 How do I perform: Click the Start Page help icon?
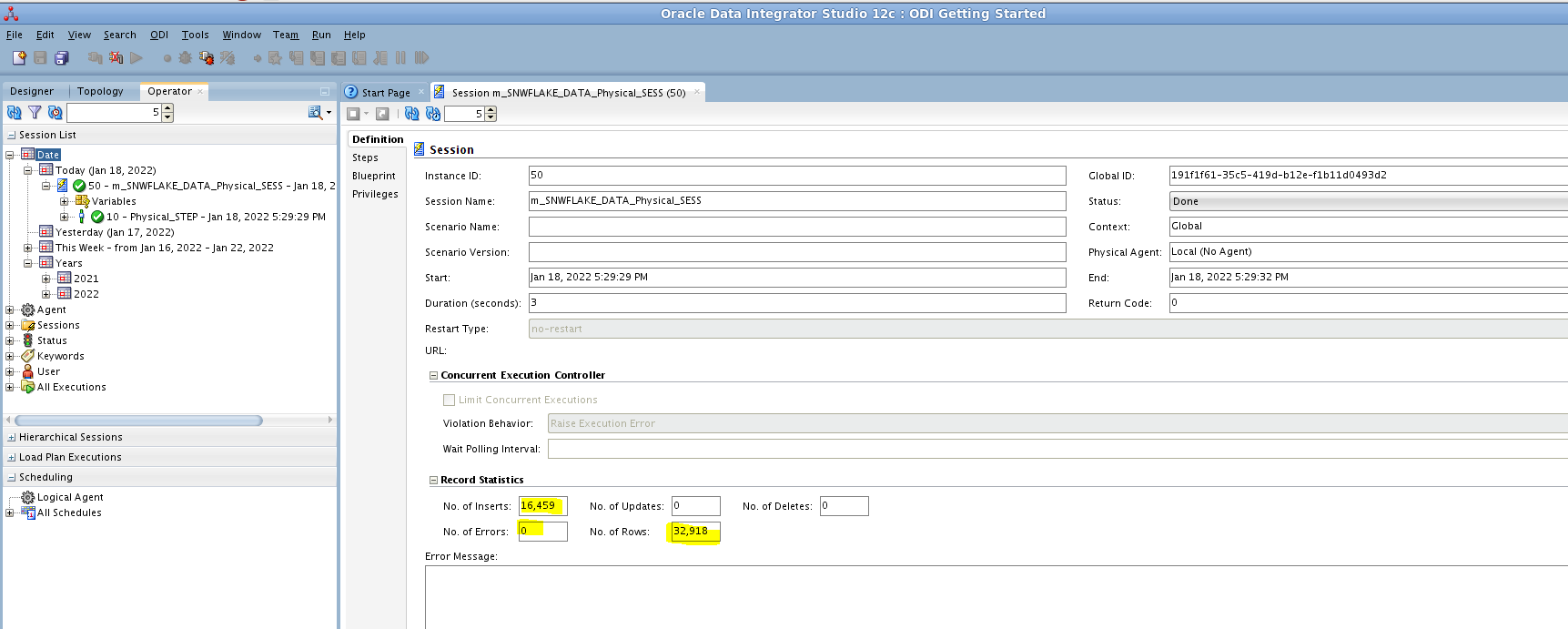(x=351, y=92)
